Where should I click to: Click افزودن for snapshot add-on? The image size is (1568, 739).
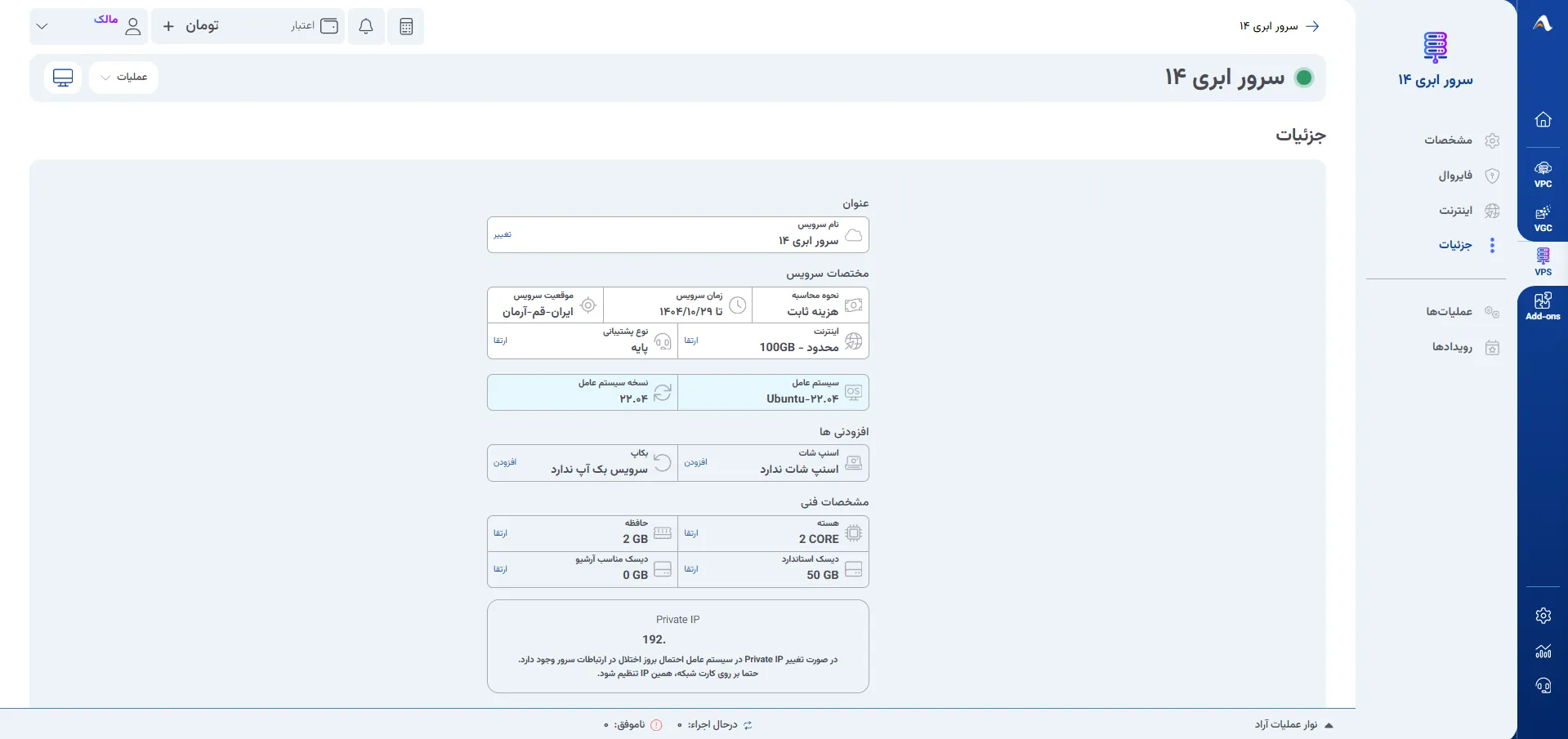pos(696,463)
